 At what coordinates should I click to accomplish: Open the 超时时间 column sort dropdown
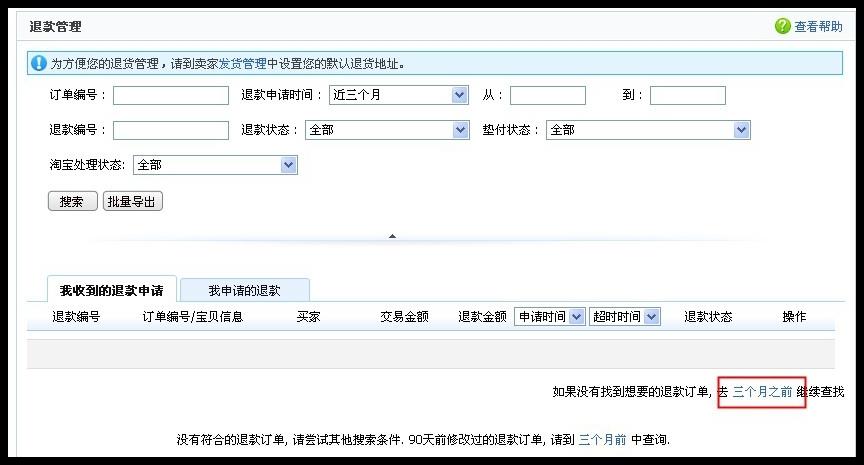(625, 317)
